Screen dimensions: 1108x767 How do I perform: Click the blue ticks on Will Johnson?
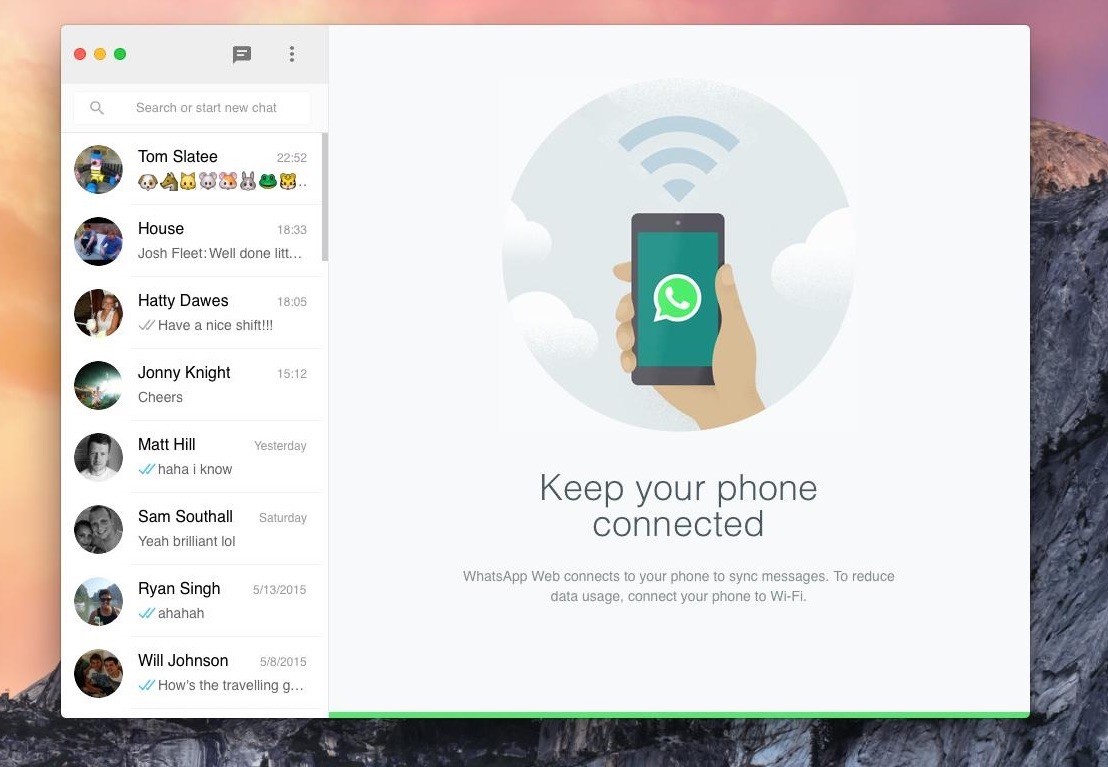(146, 686)
